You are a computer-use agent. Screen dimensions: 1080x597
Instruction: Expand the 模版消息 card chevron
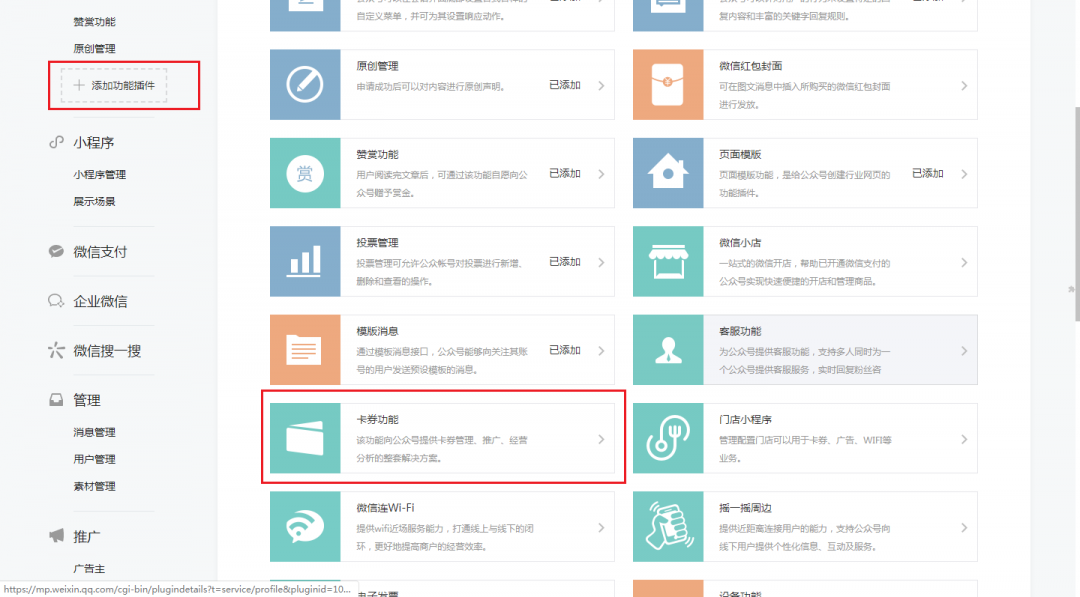tap(601, 351)
